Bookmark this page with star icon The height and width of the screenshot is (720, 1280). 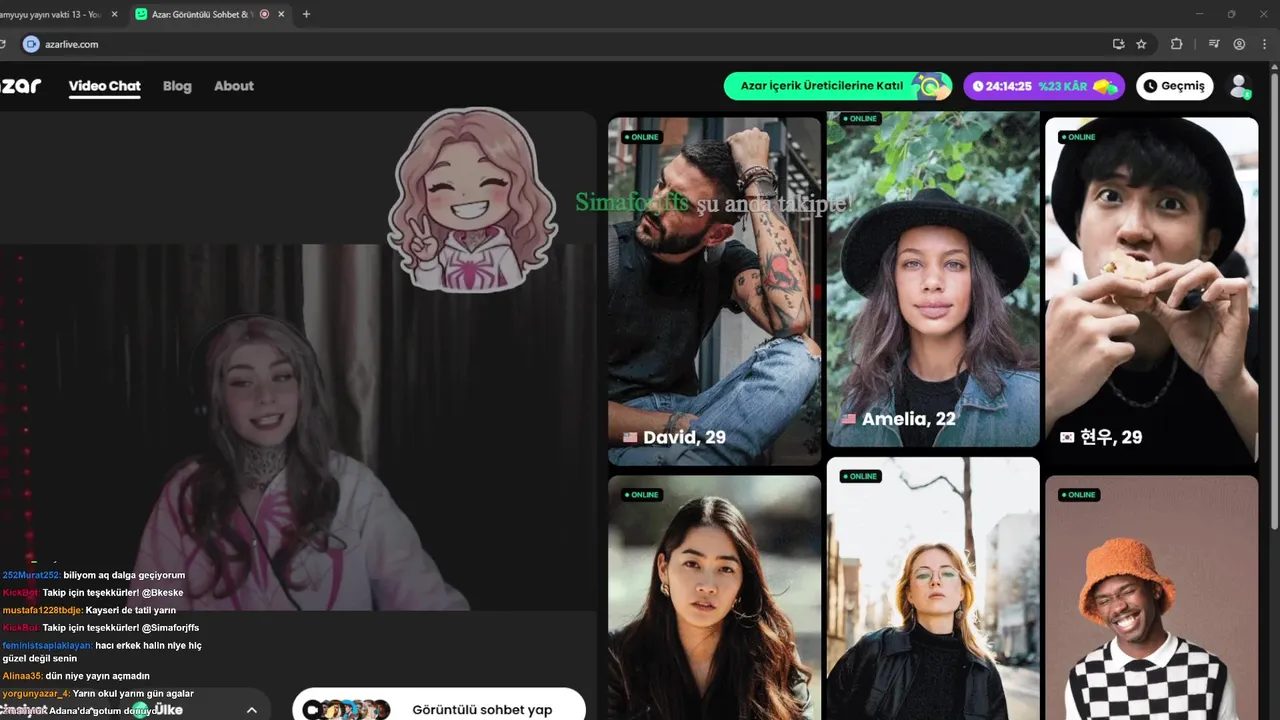click(x=1141, y=44)
